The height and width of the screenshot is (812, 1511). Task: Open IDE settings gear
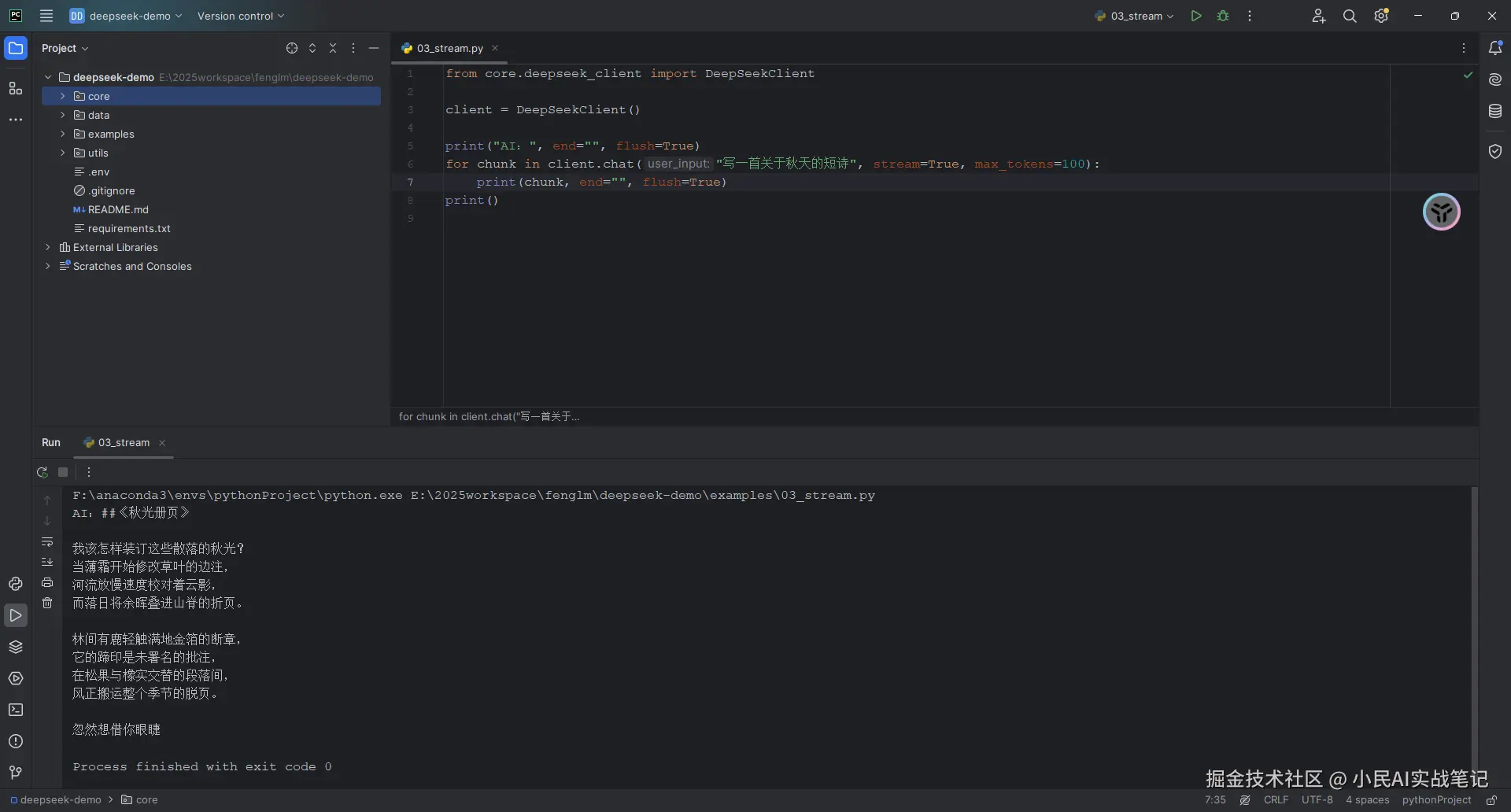1381,16
